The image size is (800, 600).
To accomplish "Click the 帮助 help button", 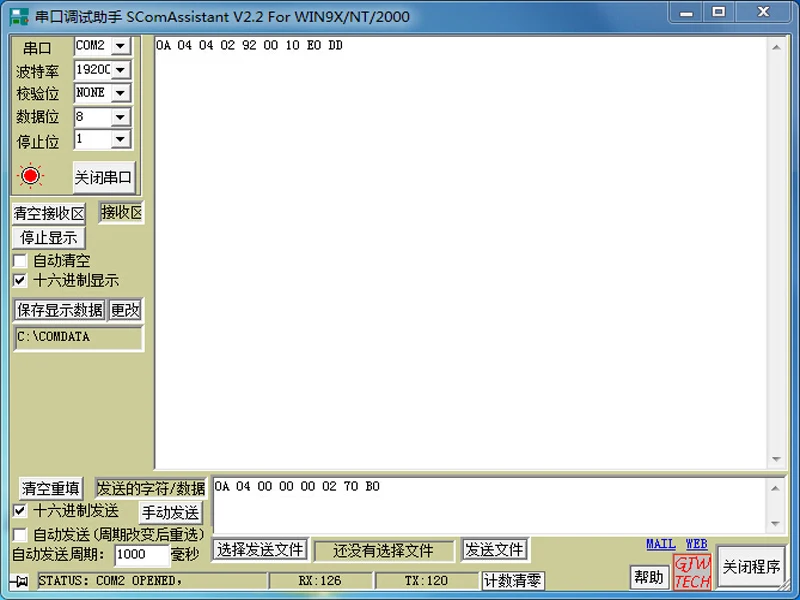I will pyautogui.click(x=649, y=578).
